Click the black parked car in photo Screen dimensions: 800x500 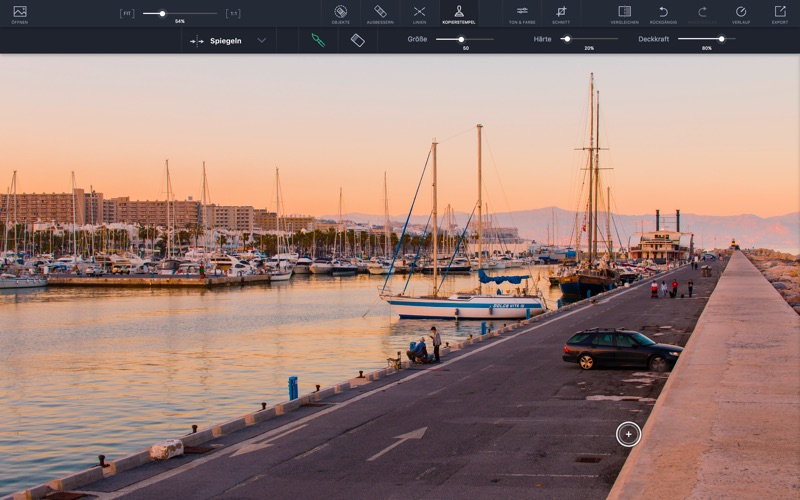pos(622,349)
